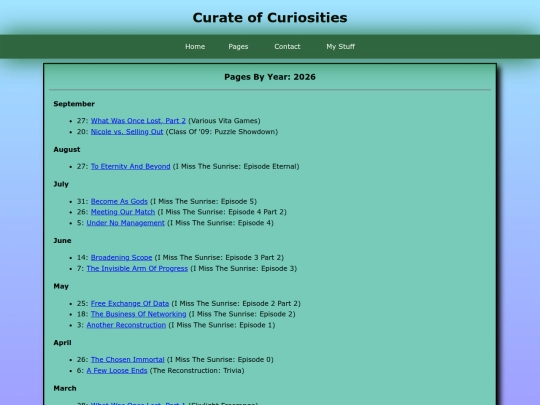Image resolution: width=540 pixels, height=405 pixels.
Task: Open the Pages navigation item
Action: (x=238, y=46)
